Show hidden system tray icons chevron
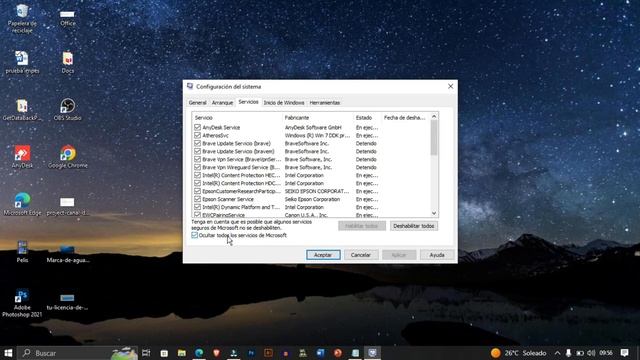640x360 pixels. [557, 353]
